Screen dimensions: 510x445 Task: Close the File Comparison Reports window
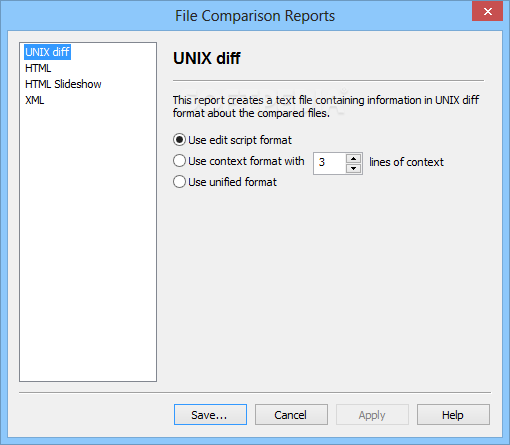click(487, 11)
